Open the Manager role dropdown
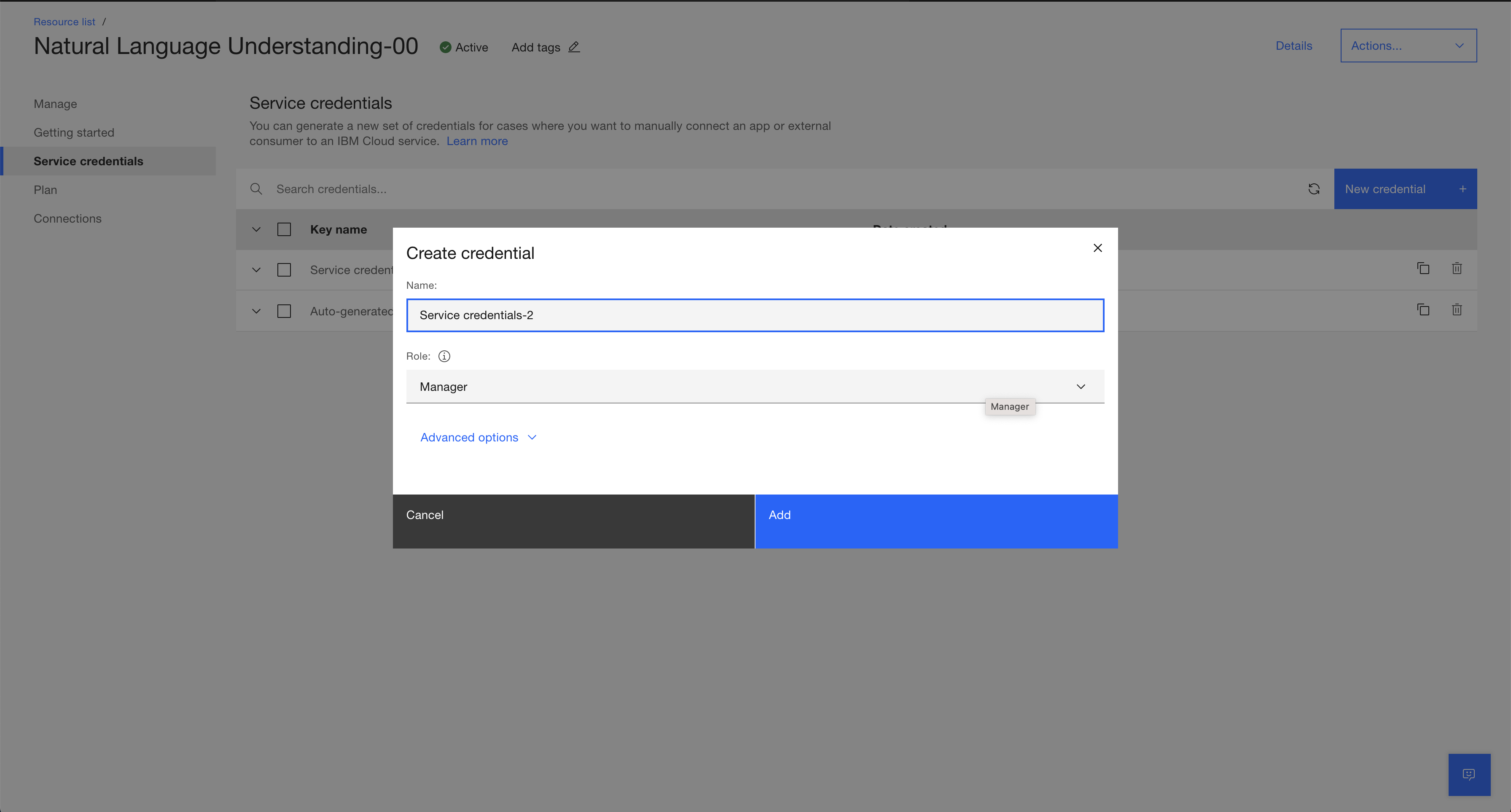The image size is (1511, 812). 755,387
